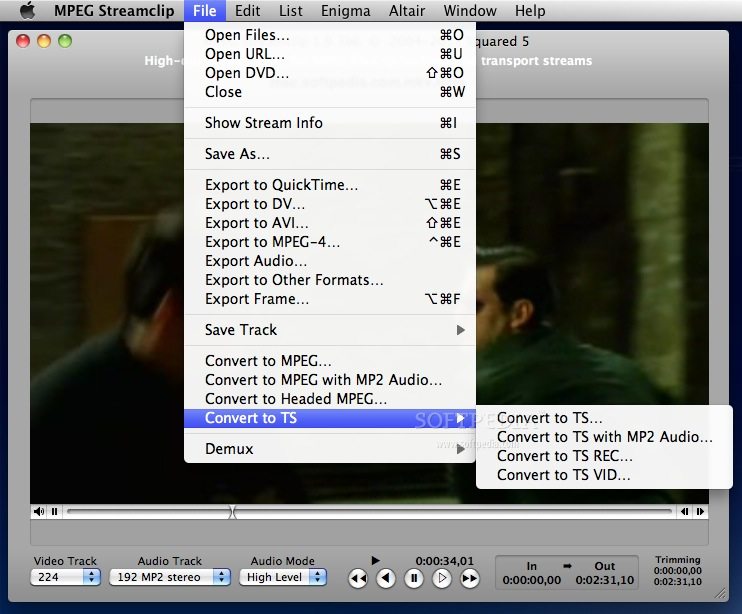Open the Video Track 224 dropdown
This screenshot has height=614, width=742.
coord(65,577)
